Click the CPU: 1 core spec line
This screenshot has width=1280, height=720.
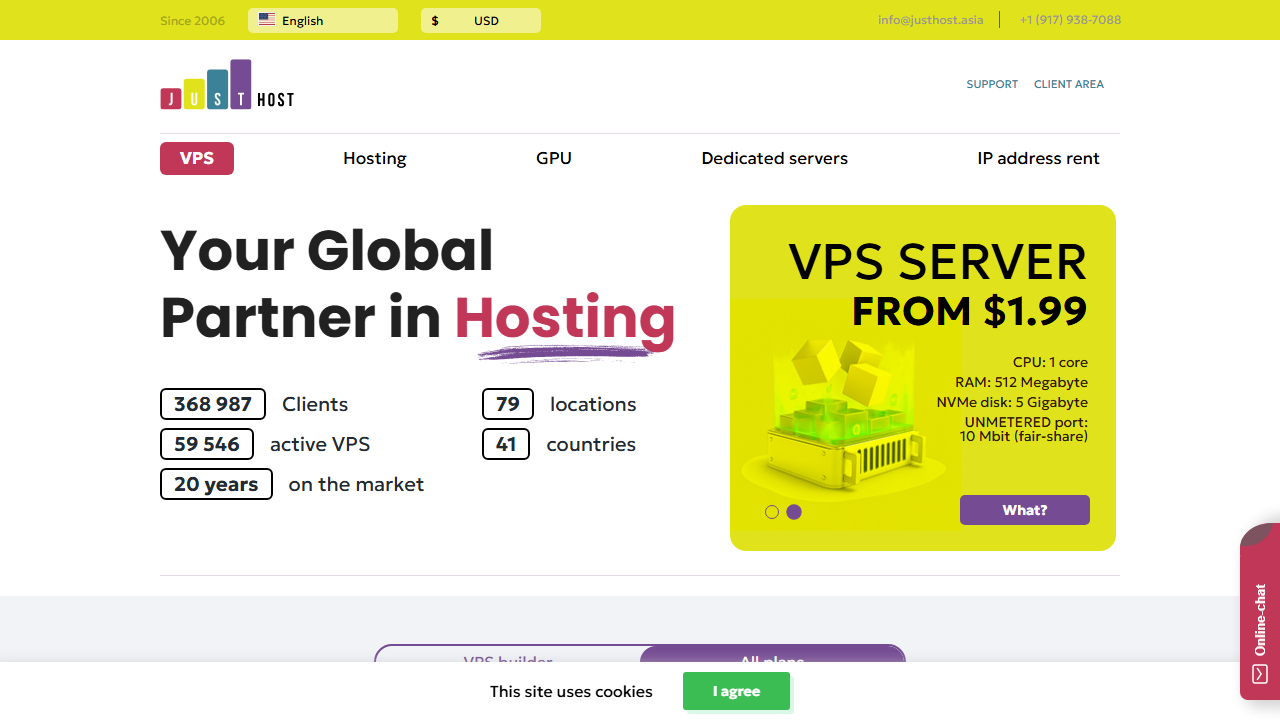tap(1050, 362)
